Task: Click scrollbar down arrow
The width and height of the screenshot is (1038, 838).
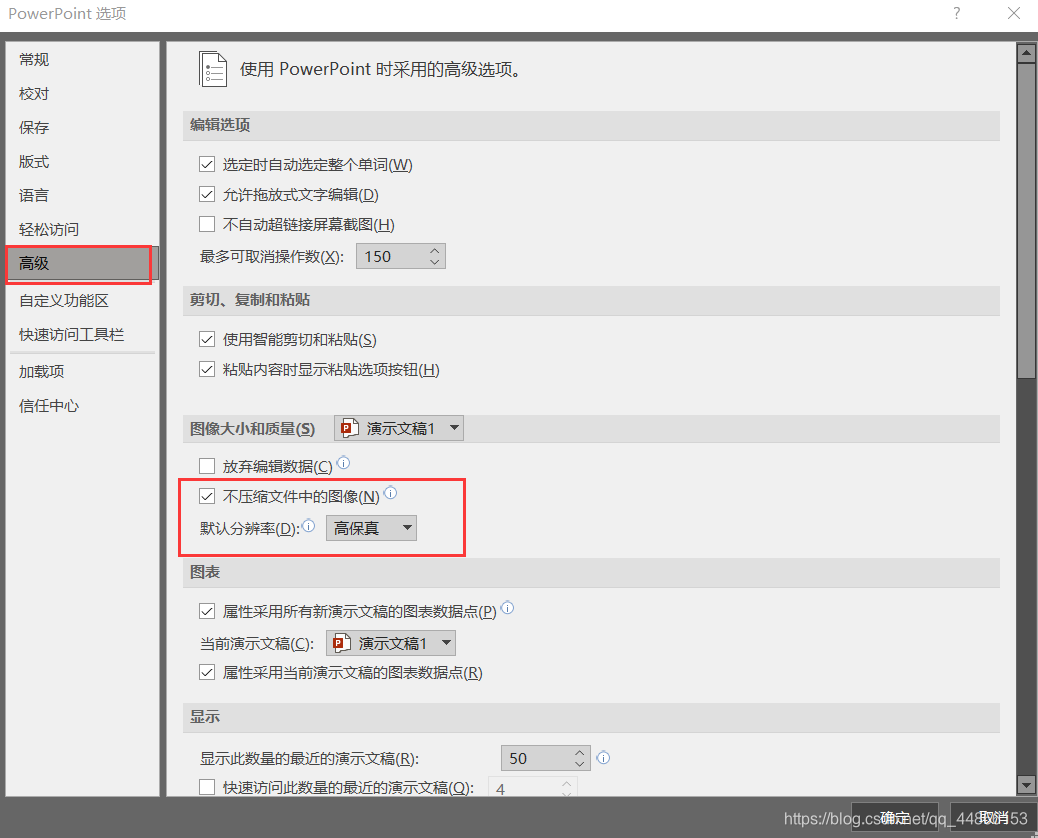Action: tap(1026, 785)
